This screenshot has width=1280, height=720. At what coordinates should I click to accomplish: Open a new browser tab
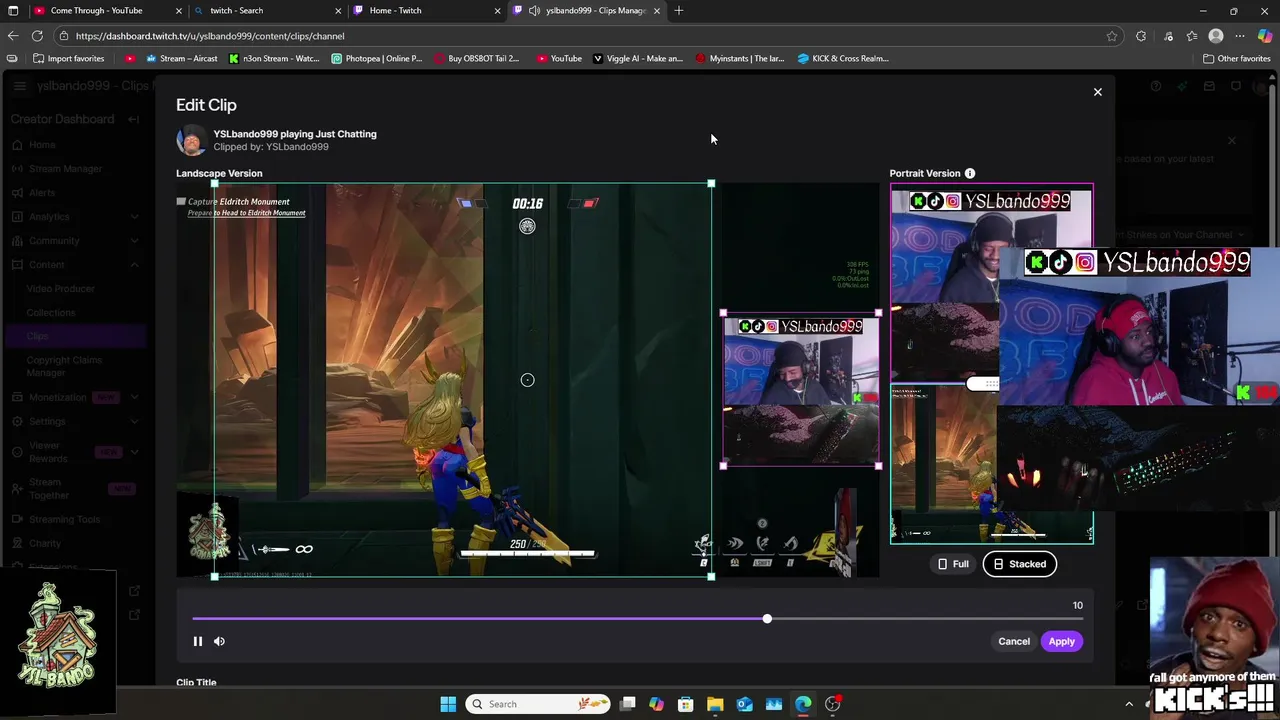pos(679,10)
